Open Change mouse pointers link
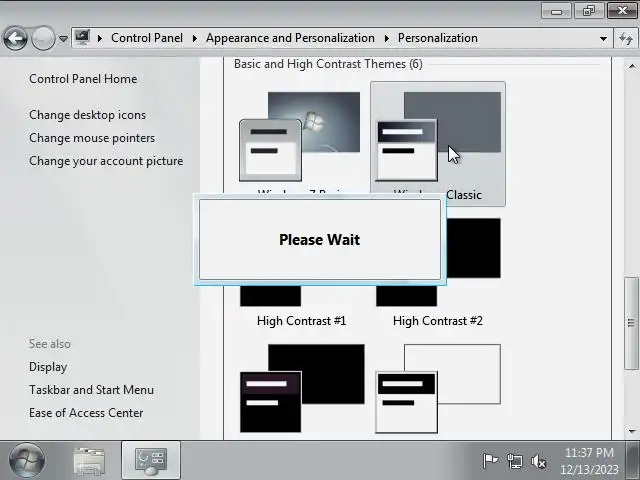 [92, 138]
